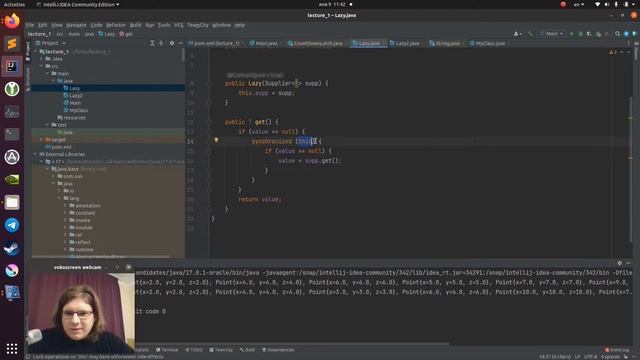
Task: Switch to the Lazy2.java editor tab
Action: (x=407, y=43)
